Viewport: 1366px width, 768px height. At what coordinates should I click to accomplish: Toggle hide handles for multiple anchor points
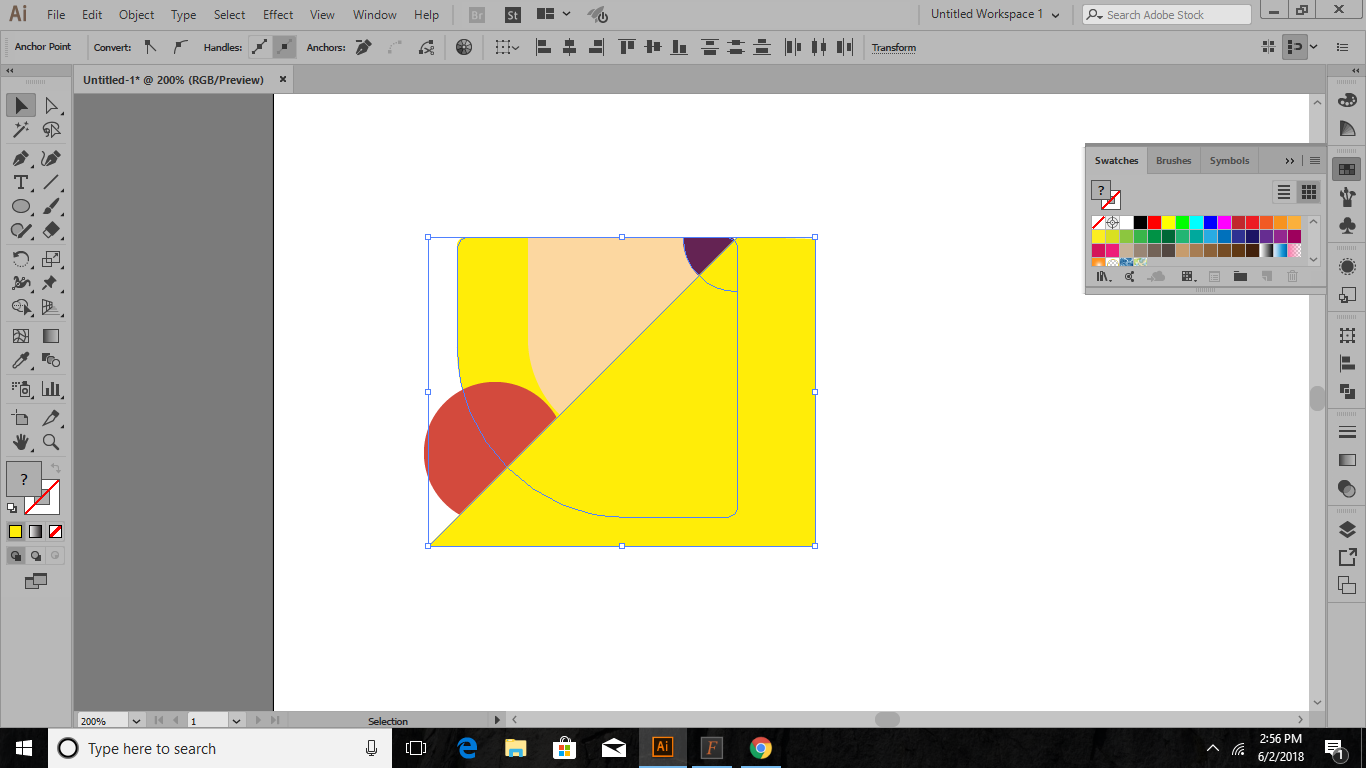click(x=285, y=47)
